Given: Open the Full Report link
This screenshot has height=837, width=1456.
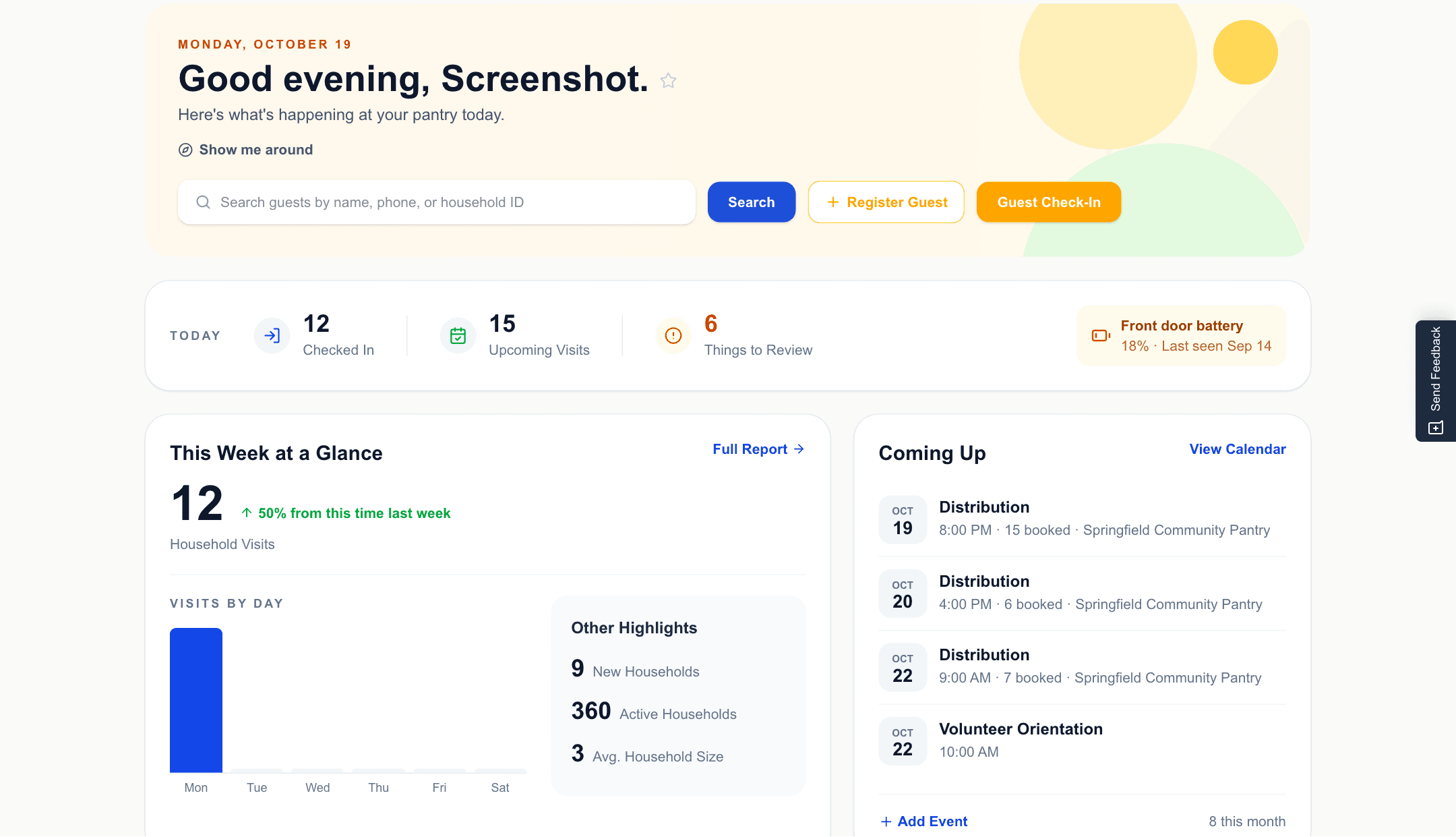Looking at the screenshot, I should click(758, 449).
